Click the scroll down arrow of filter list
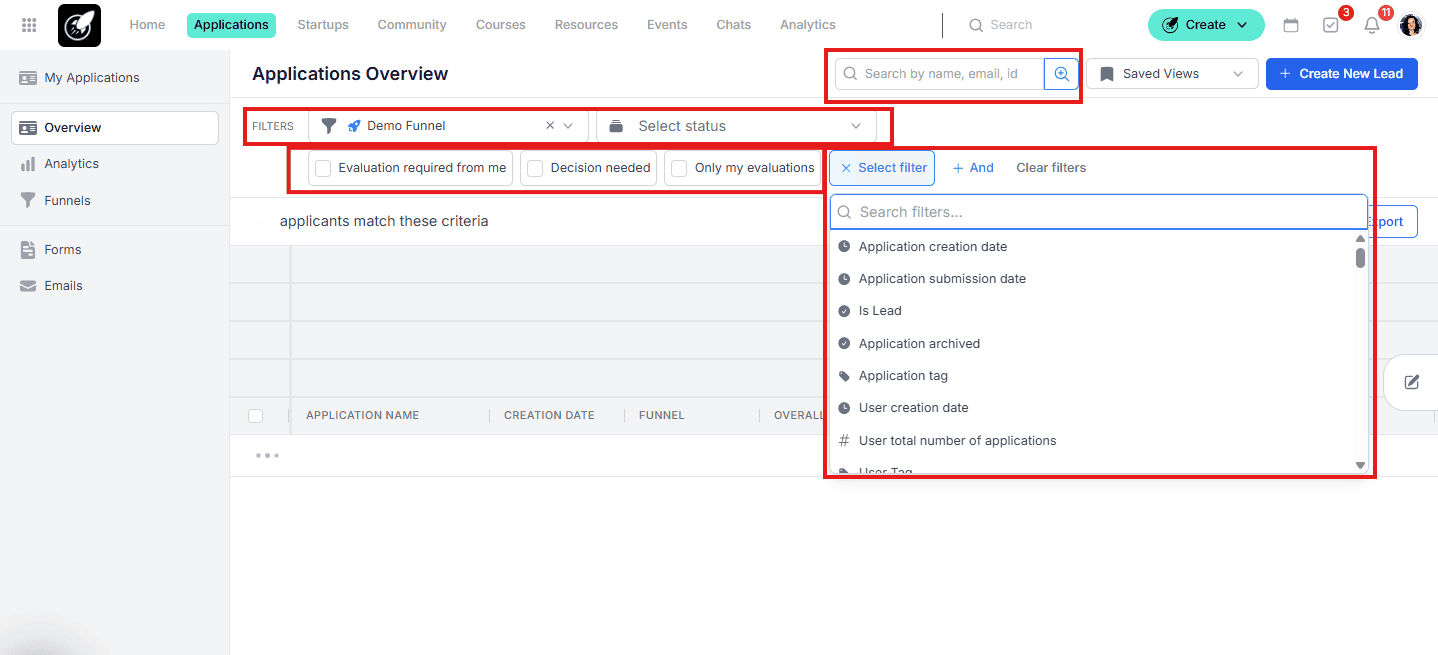 tap(1360, 465)
